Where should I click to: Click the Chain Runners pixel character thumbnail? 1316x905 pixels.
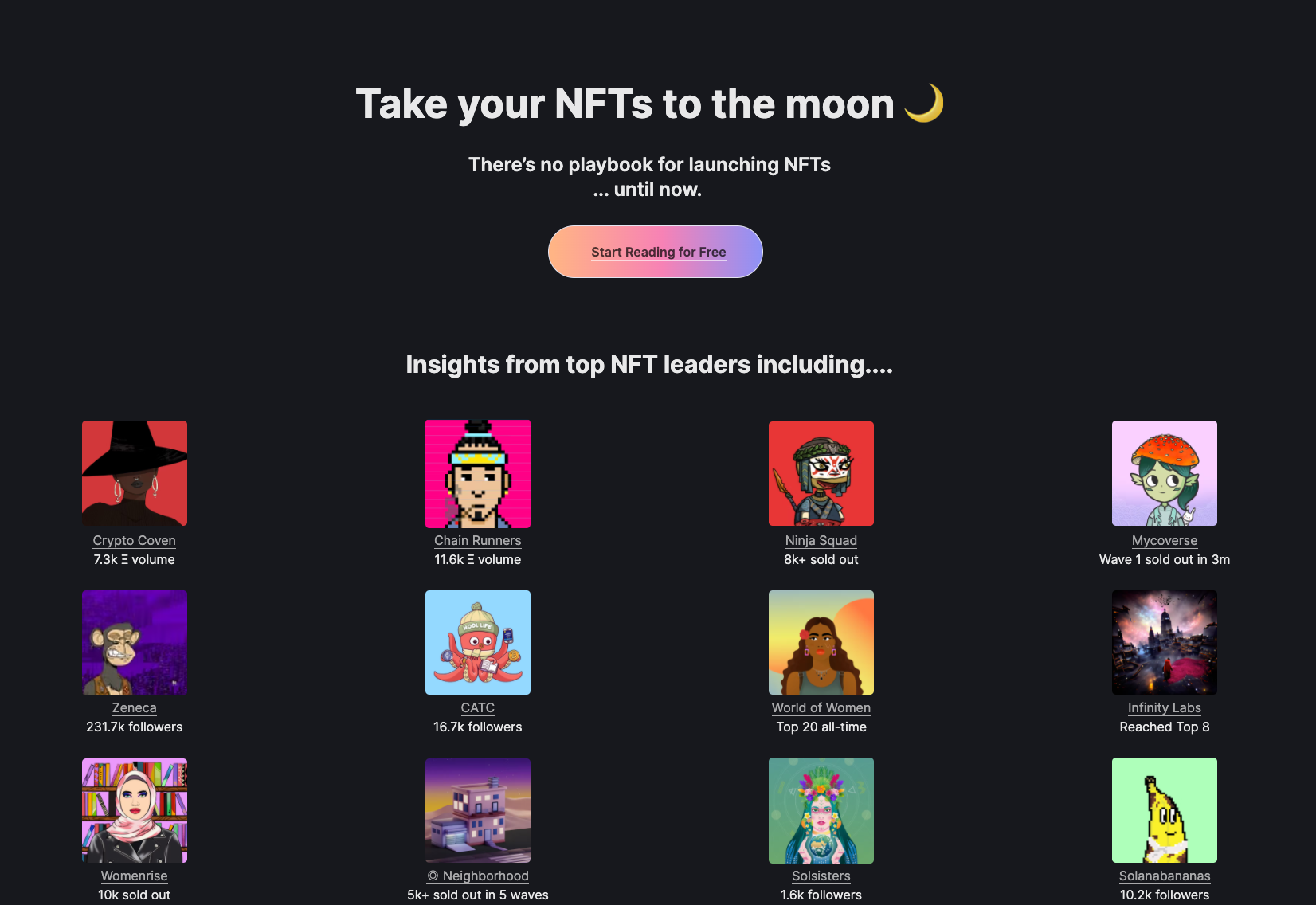(477, 473)
